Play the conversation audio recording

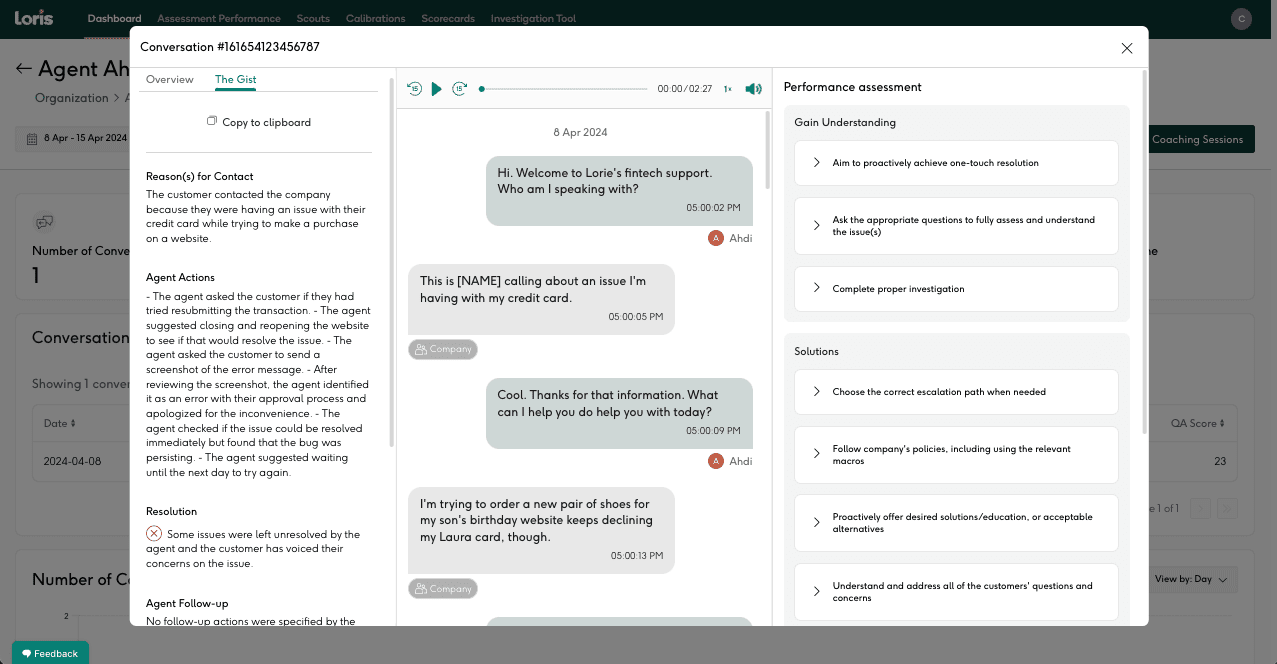coord(437,89)
